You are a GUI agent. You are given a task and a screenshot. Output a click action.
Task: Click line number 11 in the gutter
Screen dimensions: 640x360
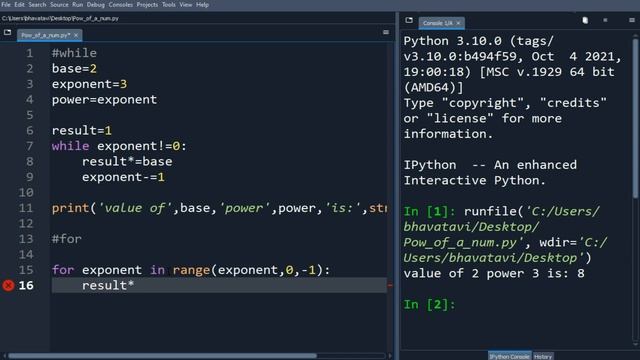point(26,208)
